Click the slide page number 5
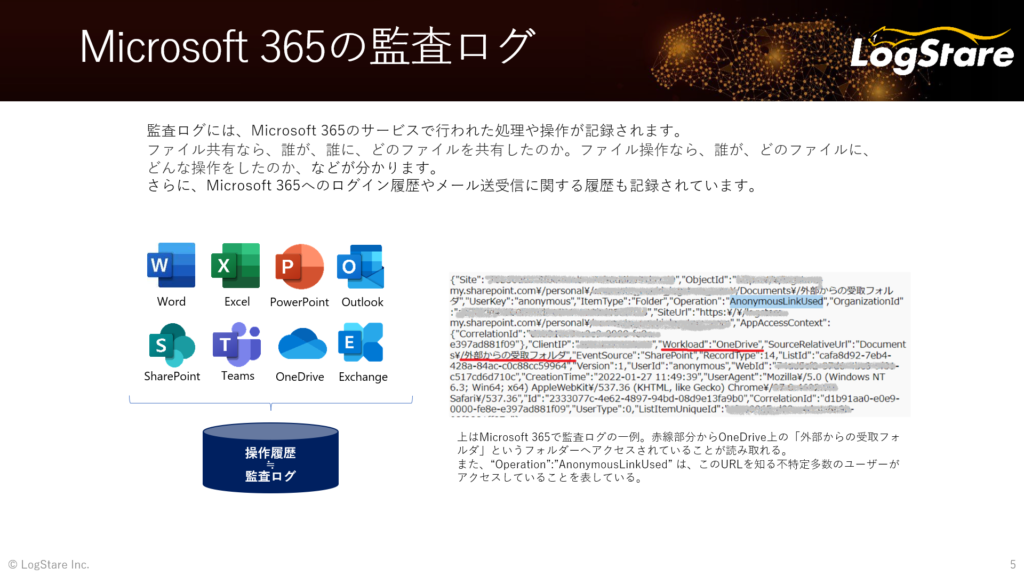 coord(1013,565)
